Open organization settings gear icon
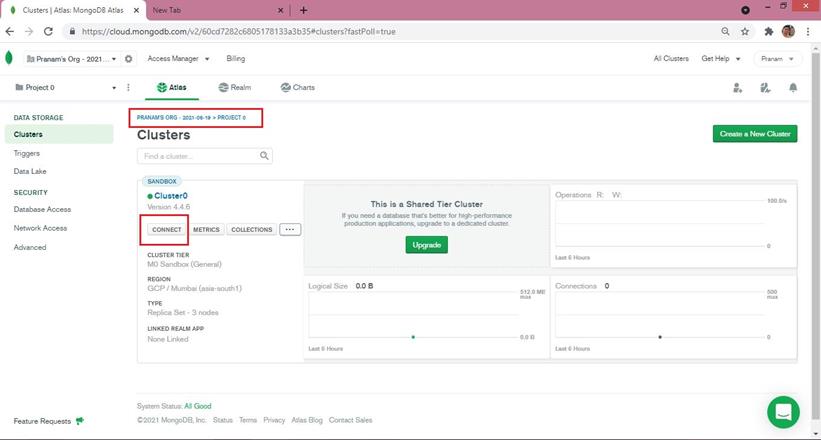This screenshot has height=440, width=821. [128, 59]
